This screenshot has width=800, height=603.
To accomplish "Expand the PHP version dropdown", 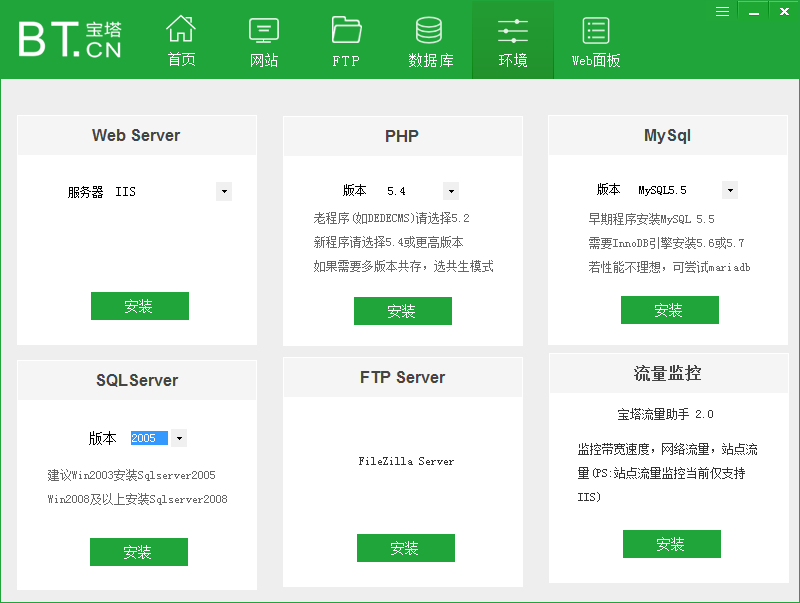I will (451, 191).
